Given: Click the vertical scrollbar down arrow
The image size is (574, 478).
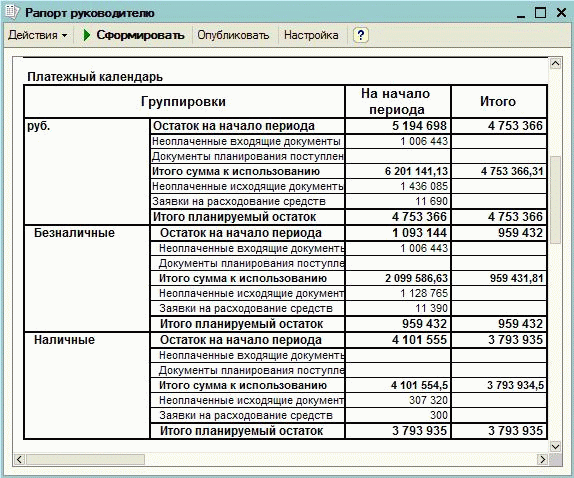Looking at the screenshot, I should (x=555, y=447).
